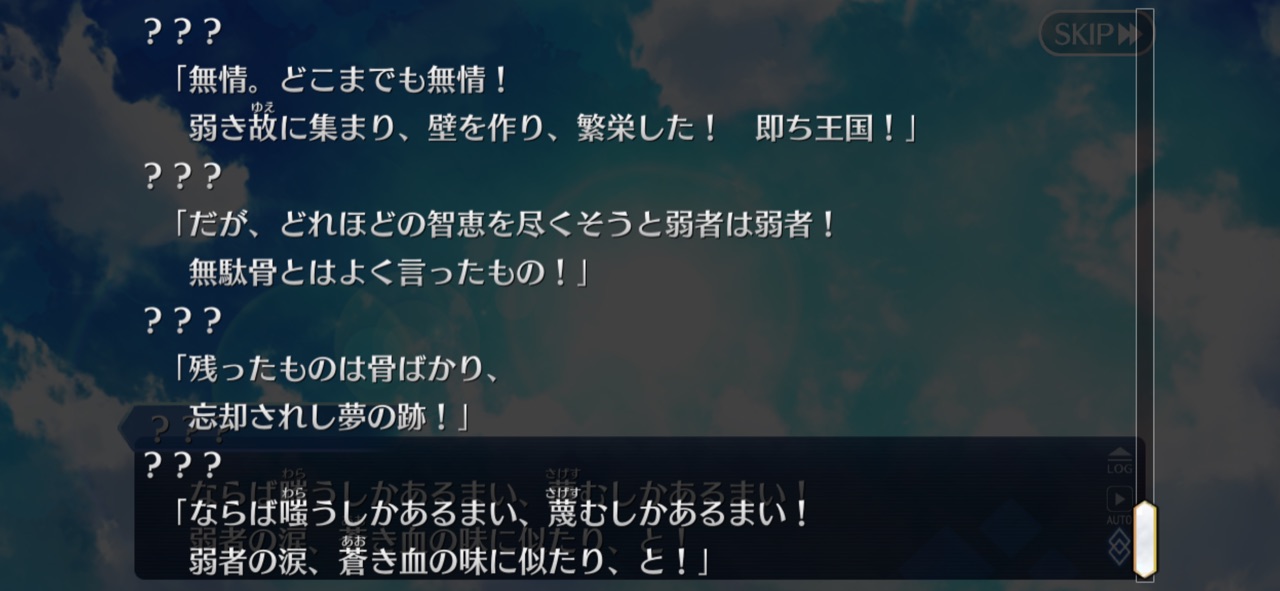This screenshot has height=591, width=1280.
Task: Grab the white hexagonal scrollbar handle
Action: [x=1144, y=538]
